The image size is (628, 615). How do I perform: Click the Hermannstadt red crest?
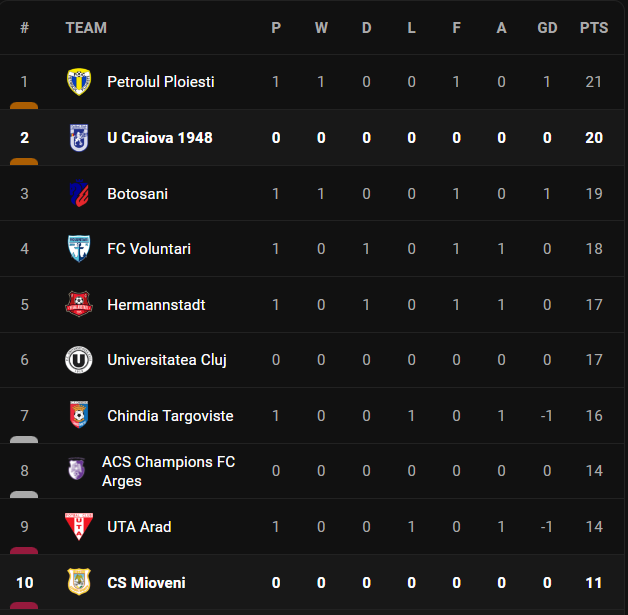pos(79,304)
